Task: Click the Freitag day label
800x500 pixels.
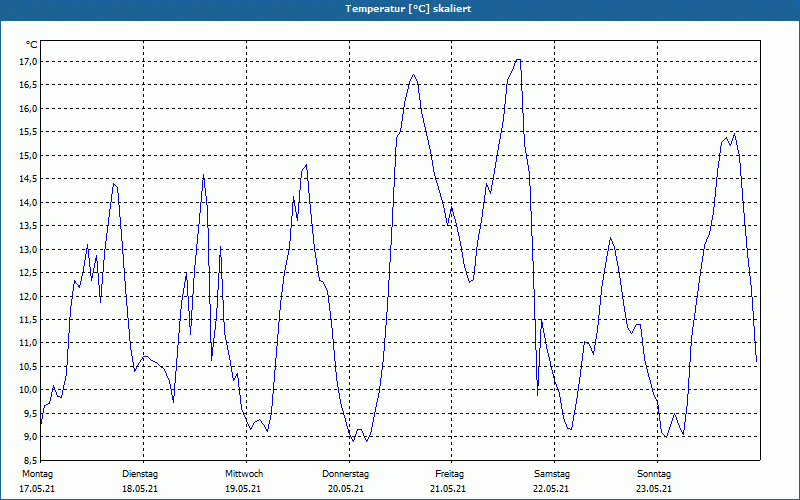Action: click(449, 474)
